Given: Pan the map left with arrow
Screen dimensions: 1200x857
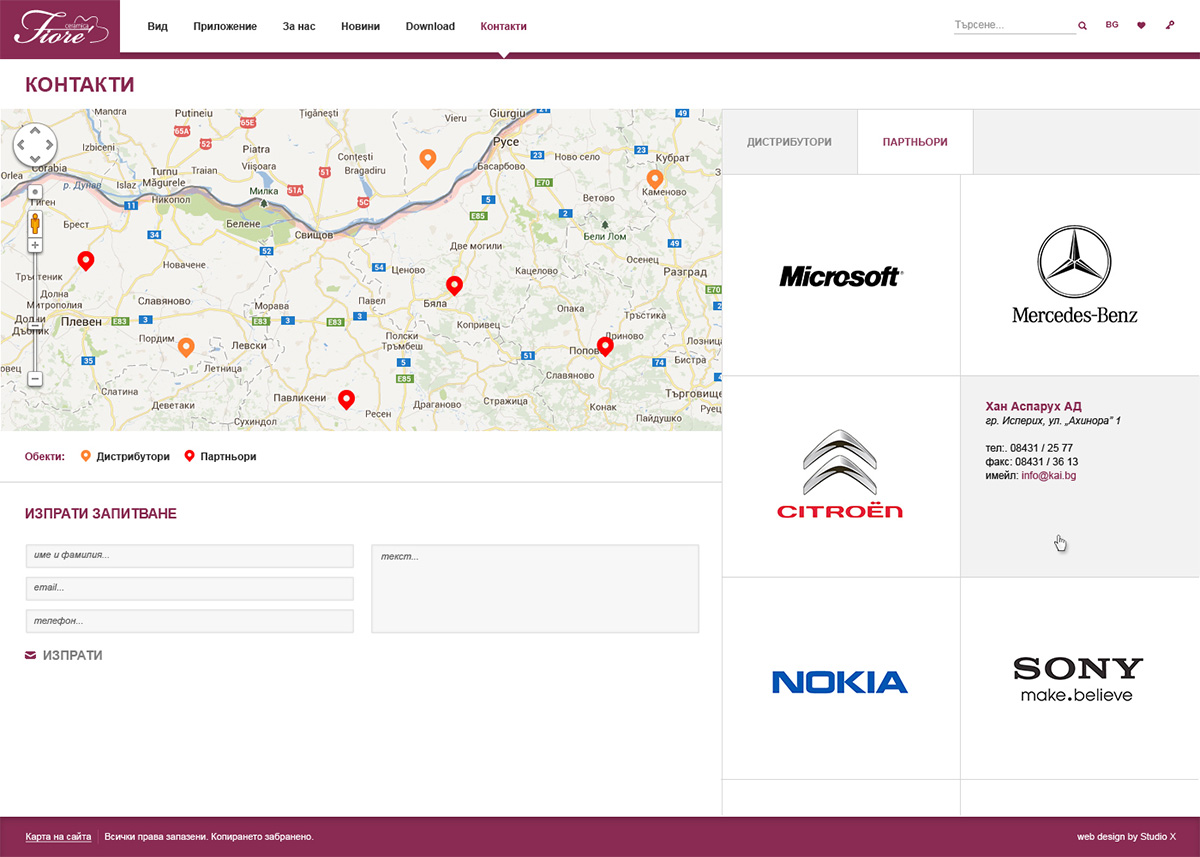Looking at the screenshot, I should 21,144.
